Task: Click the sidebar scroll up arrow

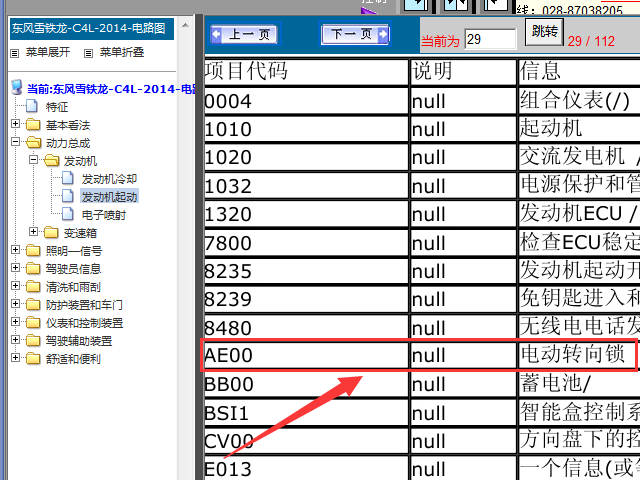Action: pos(185,25)
